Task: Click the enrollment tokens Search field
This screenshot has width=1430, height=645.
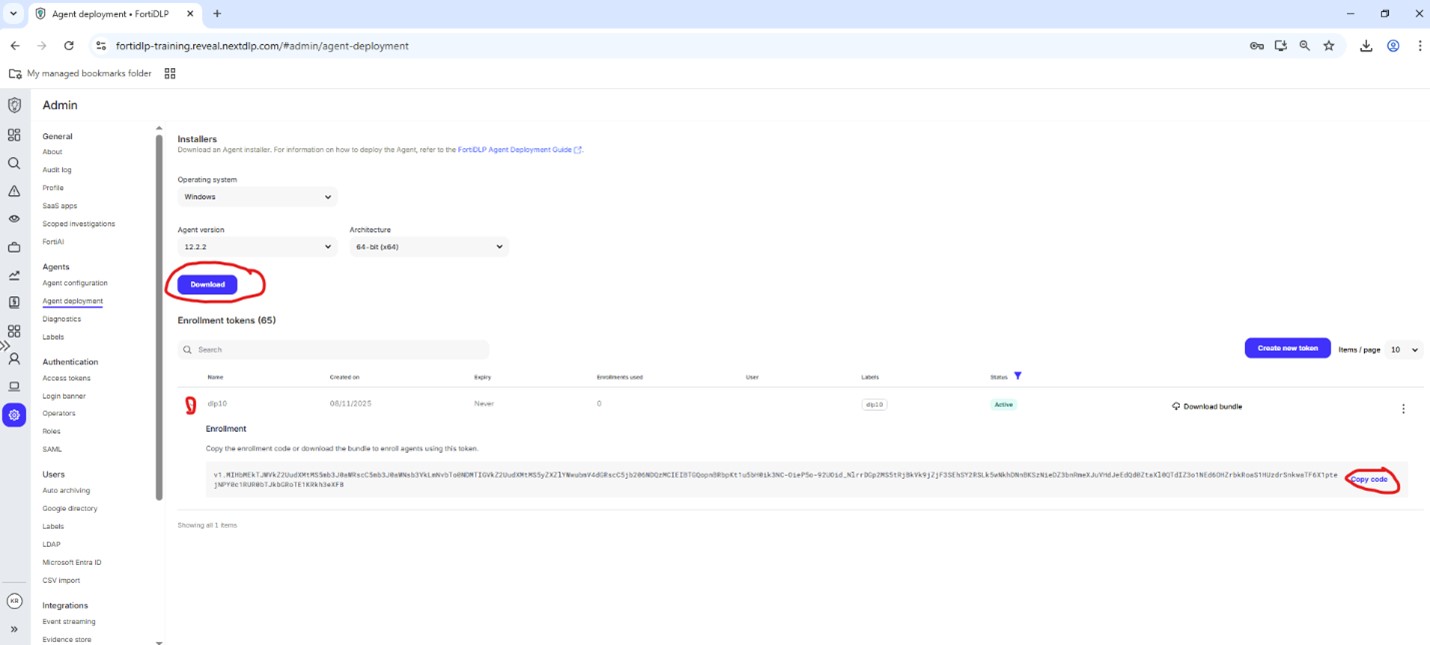Action: [x=334, y=350]
